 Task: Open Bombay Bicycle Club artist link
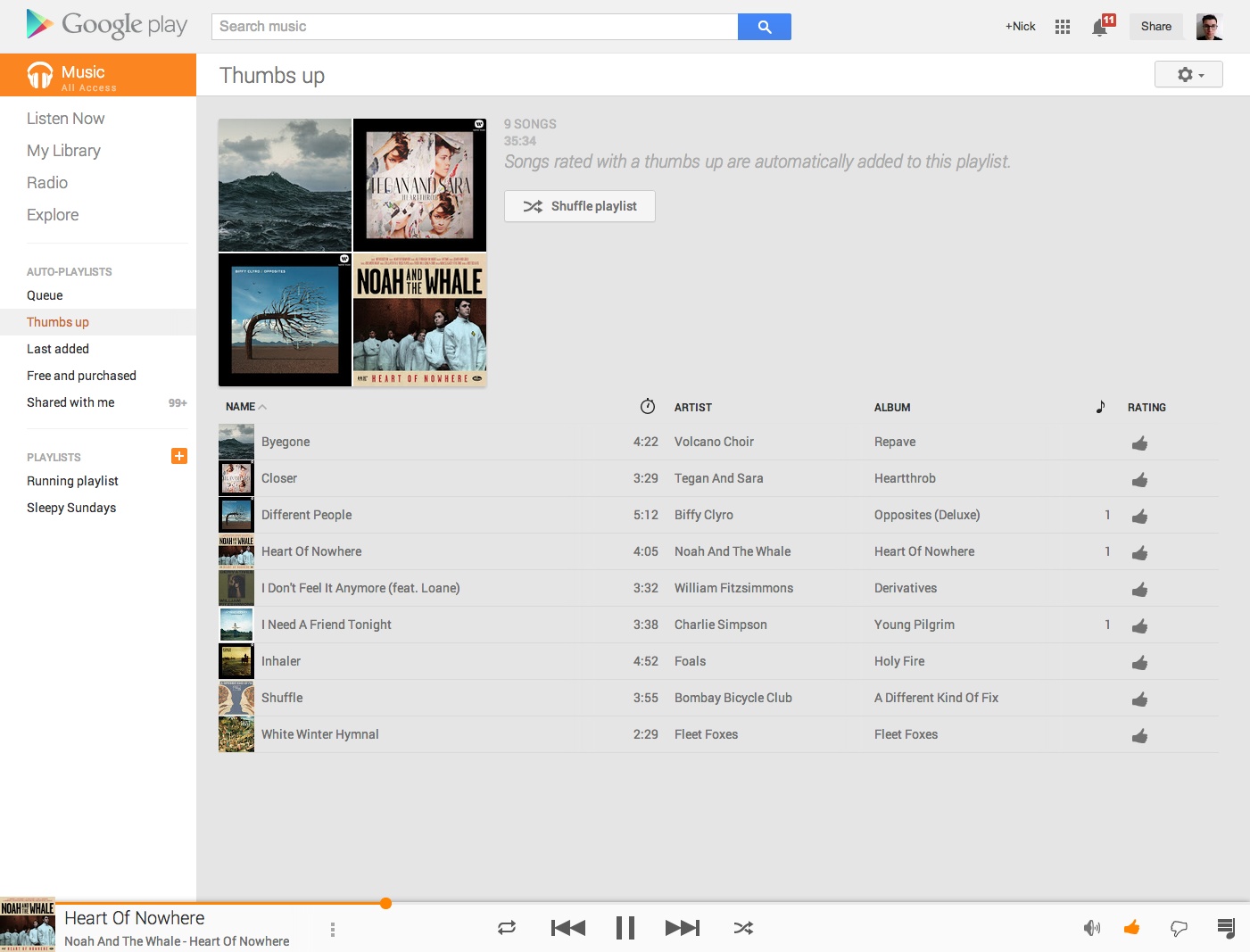[733, 698]
